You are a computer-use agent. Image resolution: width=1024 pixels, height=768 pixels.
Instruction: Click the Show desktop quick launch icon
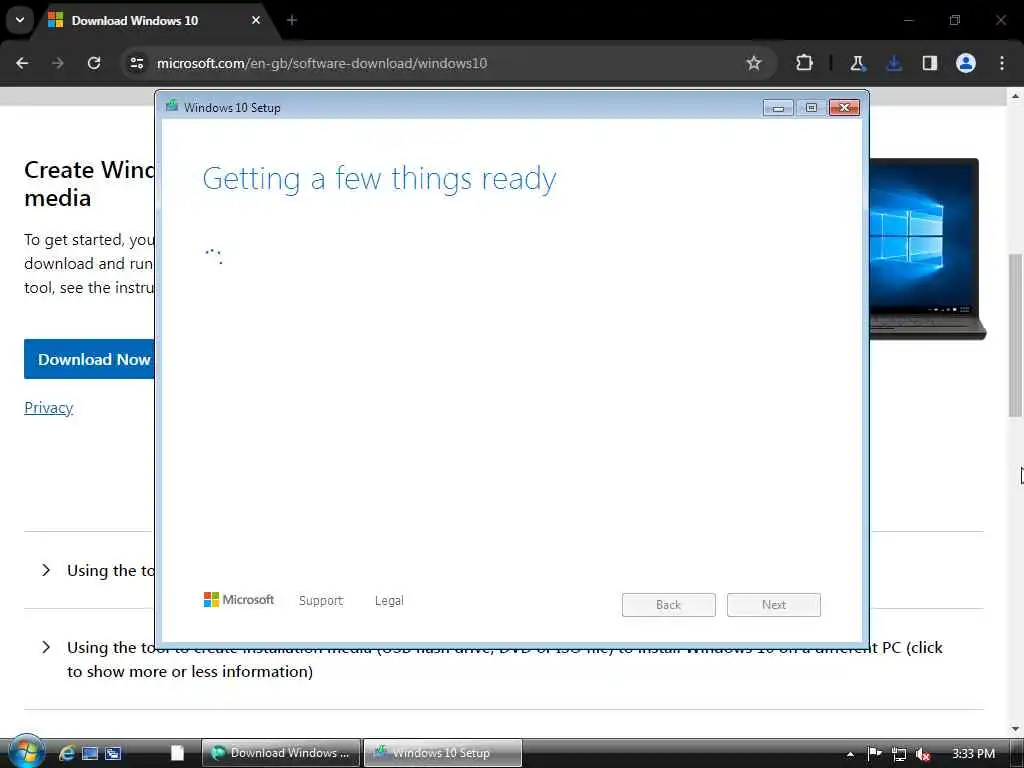90,753
